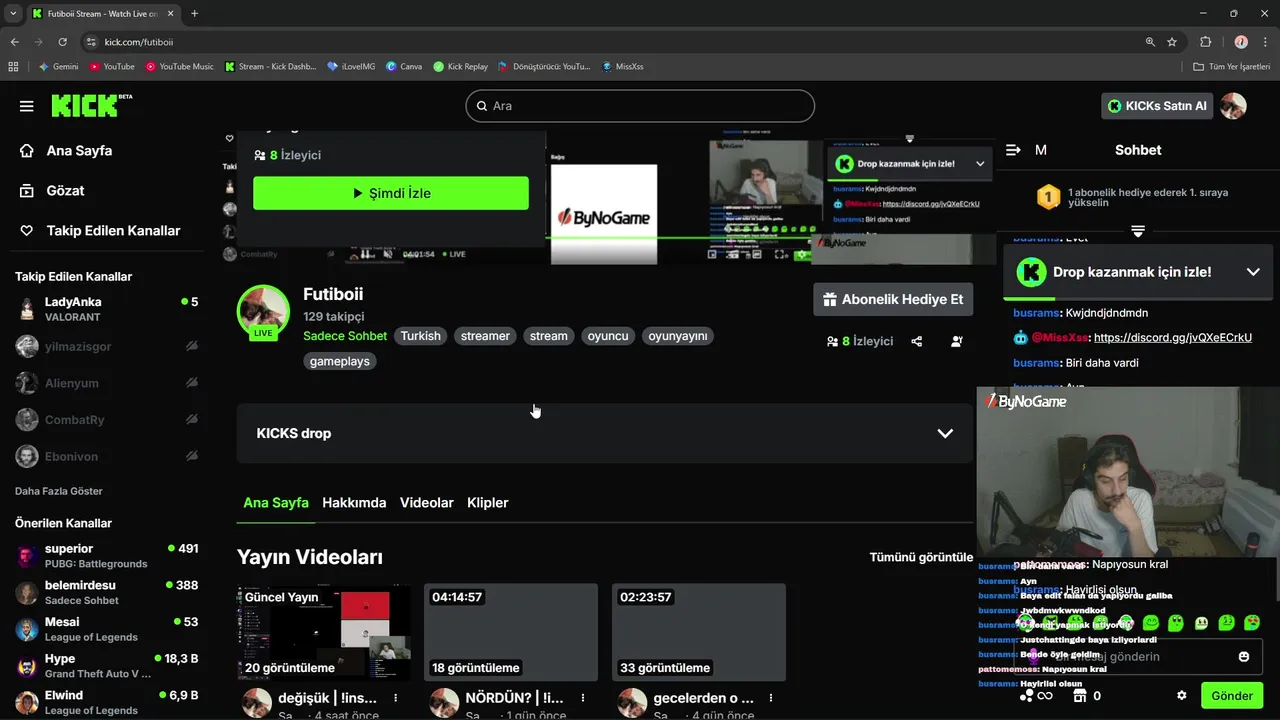Switch to the Videolar tab
1280x720 pixels.
click(x=427, y=503)
